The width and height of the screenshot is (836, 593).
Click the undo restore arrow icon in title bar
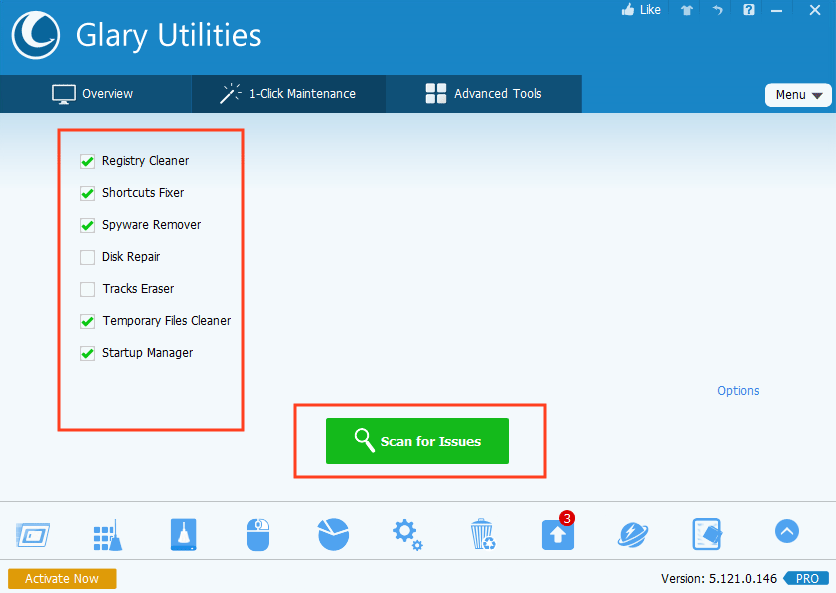pos(718,10)
